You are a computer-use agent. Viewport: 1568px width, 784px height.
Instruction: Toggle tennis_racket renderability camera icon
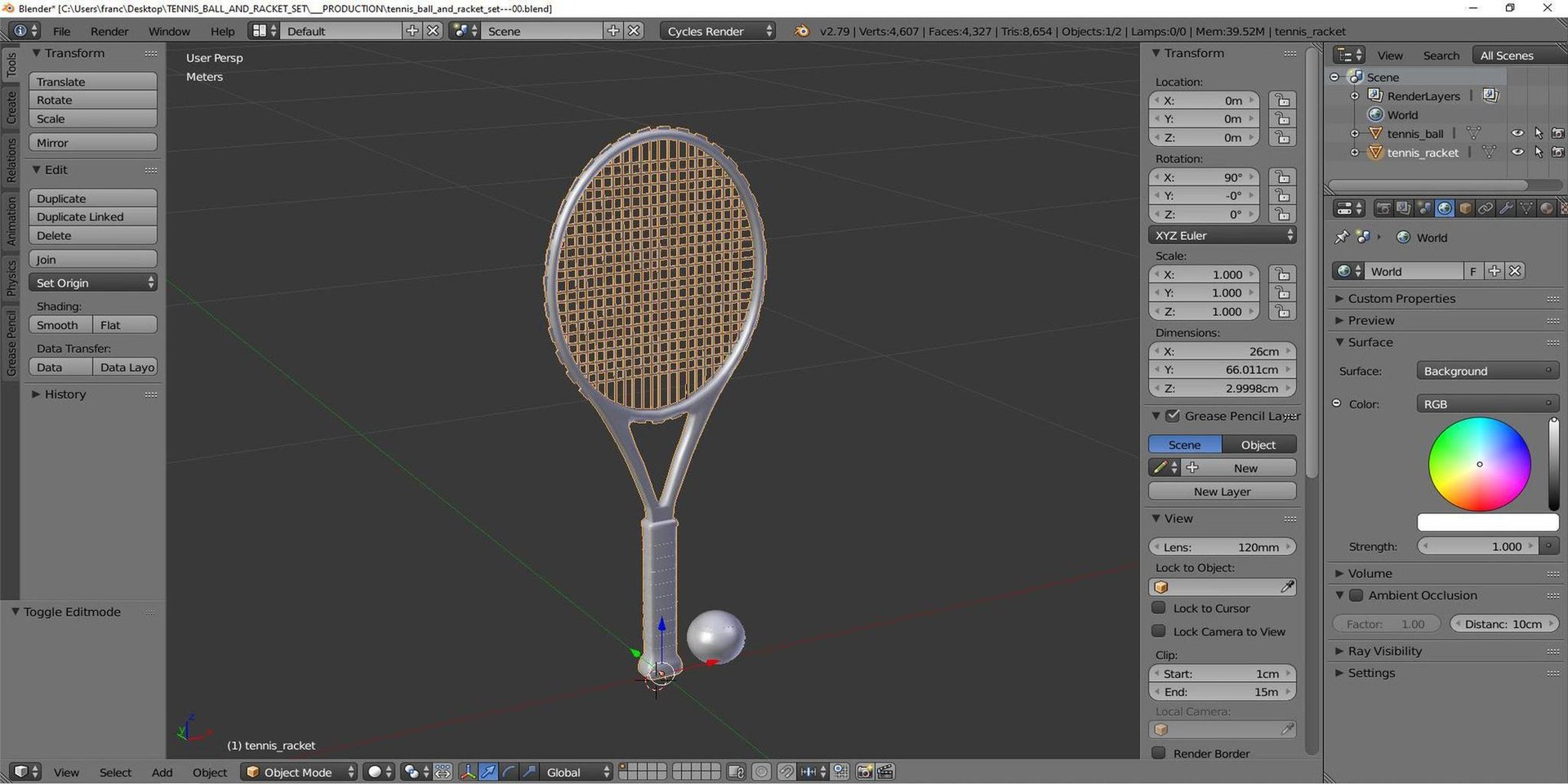click(1558, 152)
